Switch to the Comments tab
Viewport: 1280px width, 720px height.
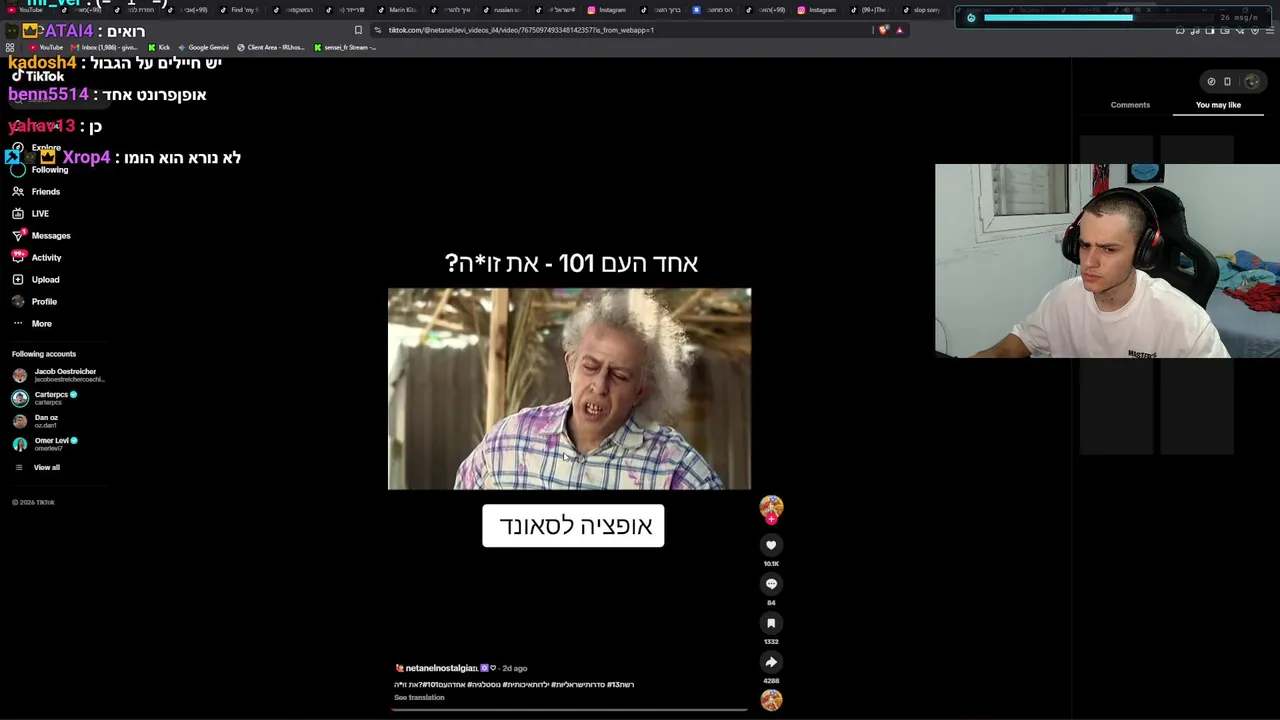1130,105
